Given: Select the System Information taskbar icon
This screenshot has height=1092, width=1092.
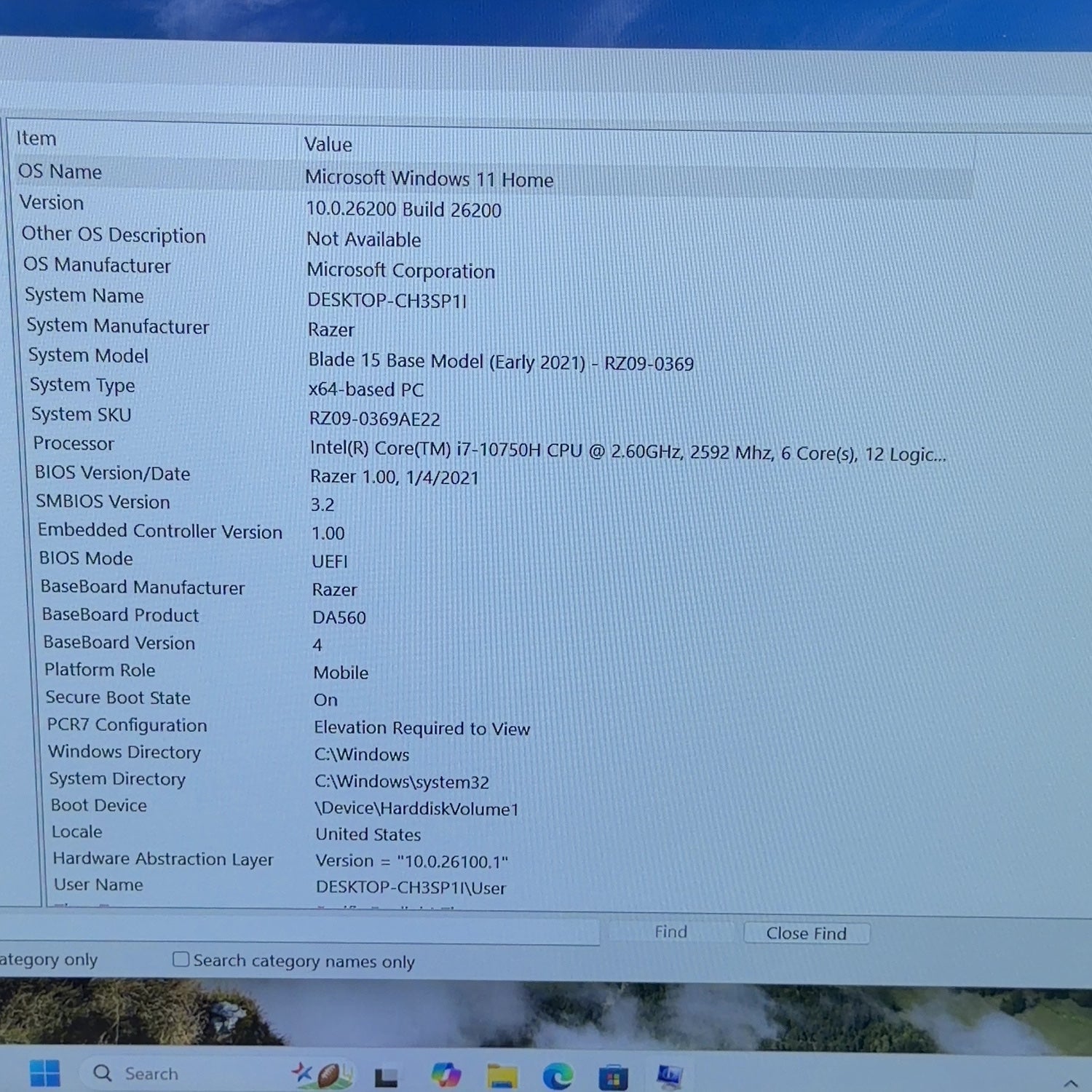Looking at the screenshot, I should click(x=669, y=1075).
